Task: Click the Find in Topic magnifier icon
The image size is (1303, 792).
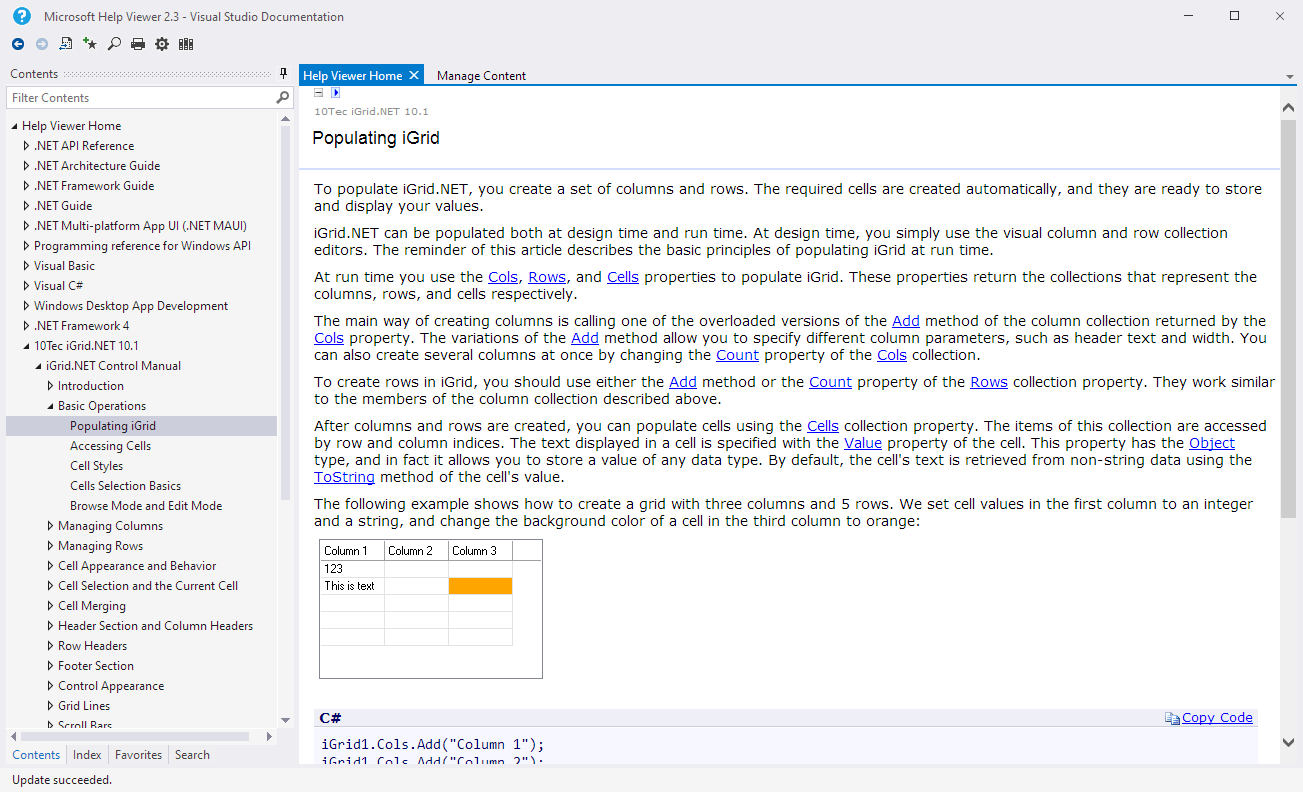Action: click(x=114, y=44)
